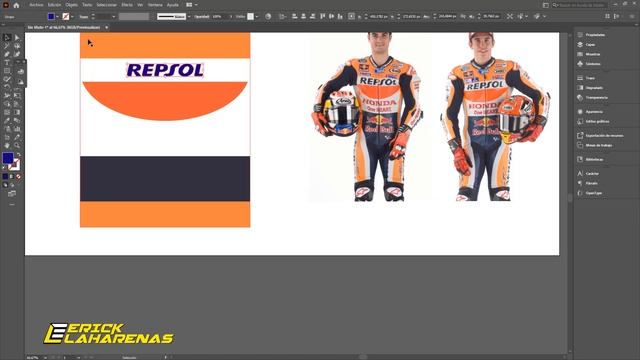Select the Hand tool
640x360 pixels.
click(7, 145)
